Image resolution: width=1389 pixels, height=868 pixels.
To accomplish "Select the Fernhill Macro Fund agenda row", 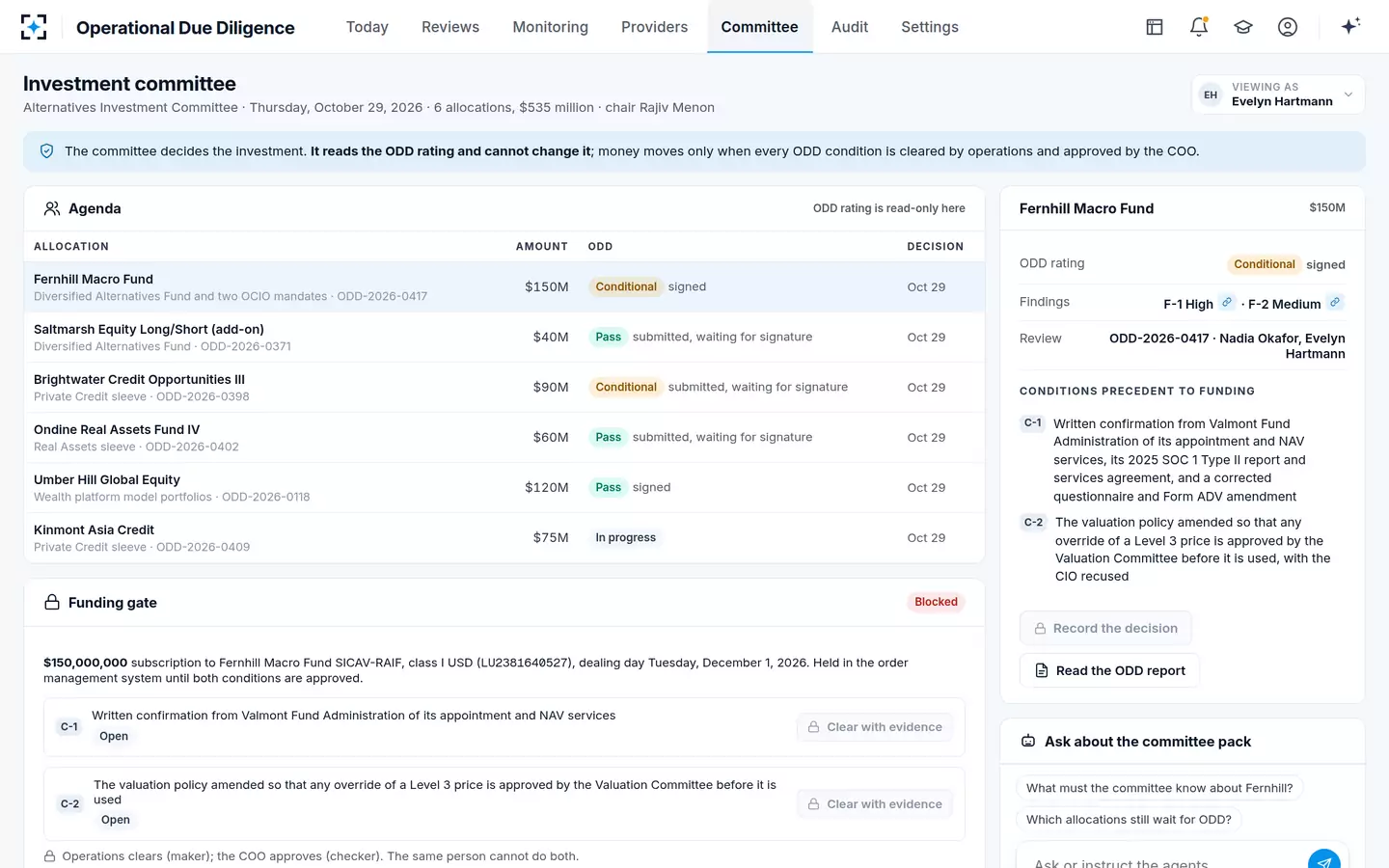I will (x=504, y=287).
